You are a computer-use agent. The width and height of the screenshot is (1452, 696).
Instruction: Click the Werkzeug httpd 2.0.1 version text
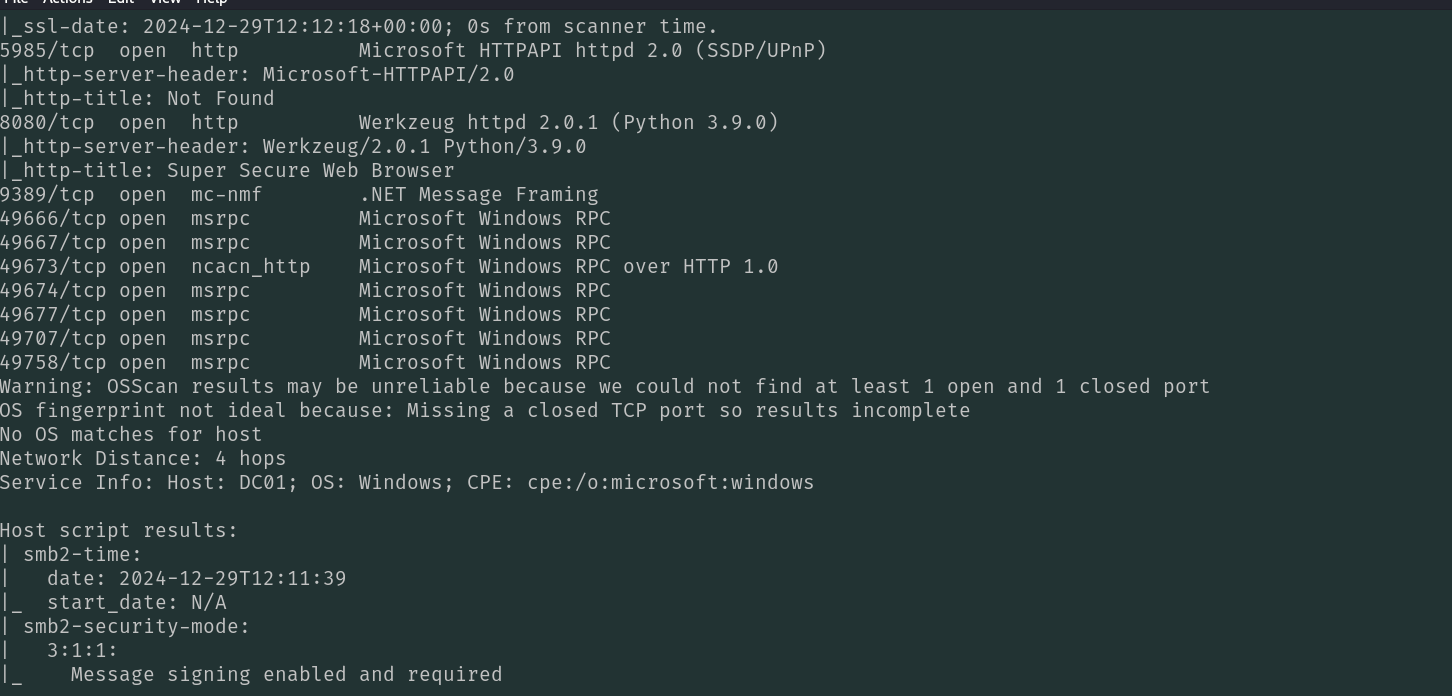(x=478, y=123)
